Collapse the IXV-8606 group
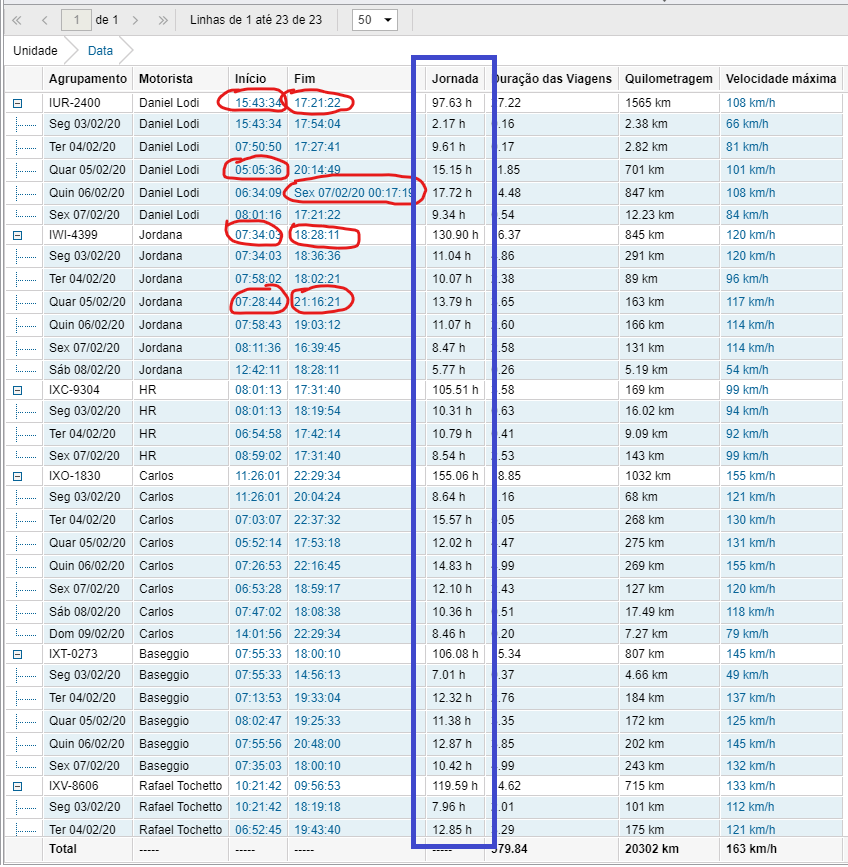The width and height of the screenshot is (848, 867). pos(17,787)
